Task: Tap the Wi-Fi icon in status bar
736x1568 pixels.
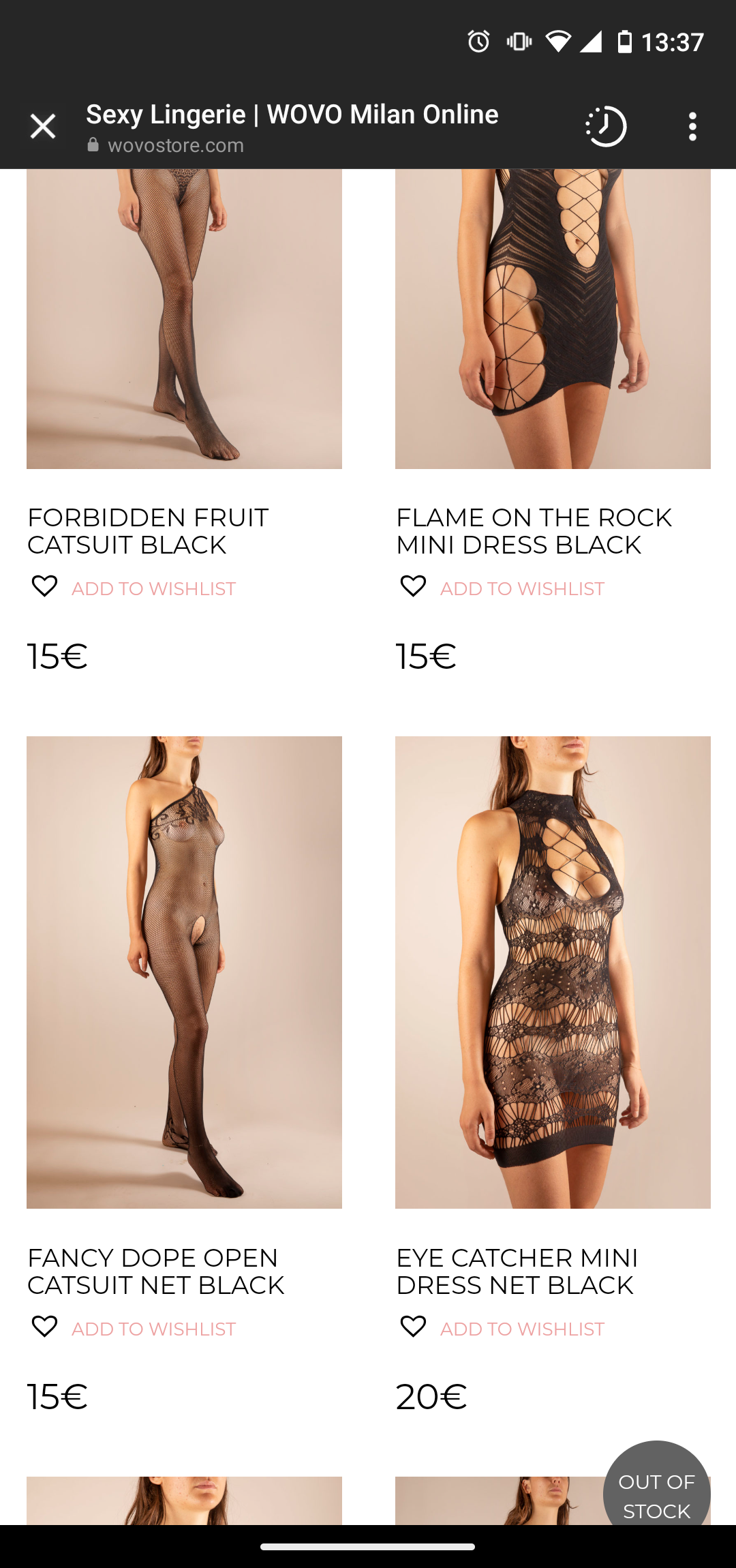Action: (557, 42)
